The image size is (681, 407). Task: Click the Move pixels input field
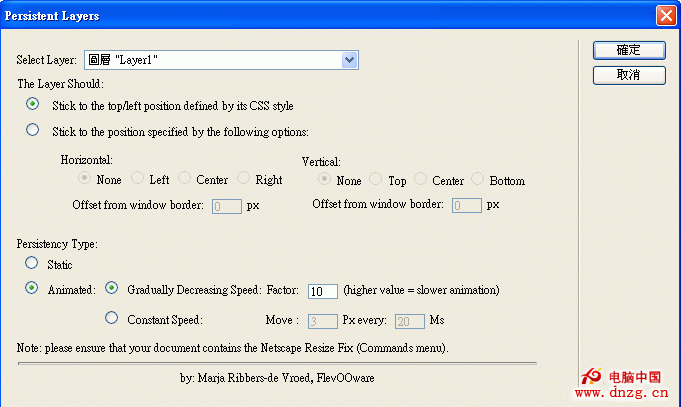322,321
